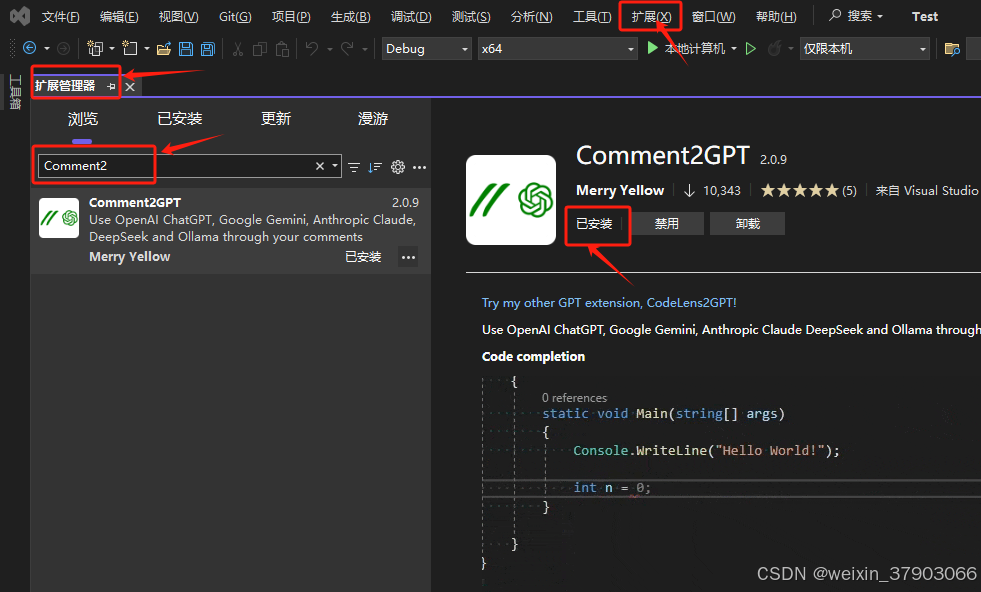Viewport: 981px width, 592px height.
Task: Open the 扩展(X) menu
Action: (x=651, y=17)
